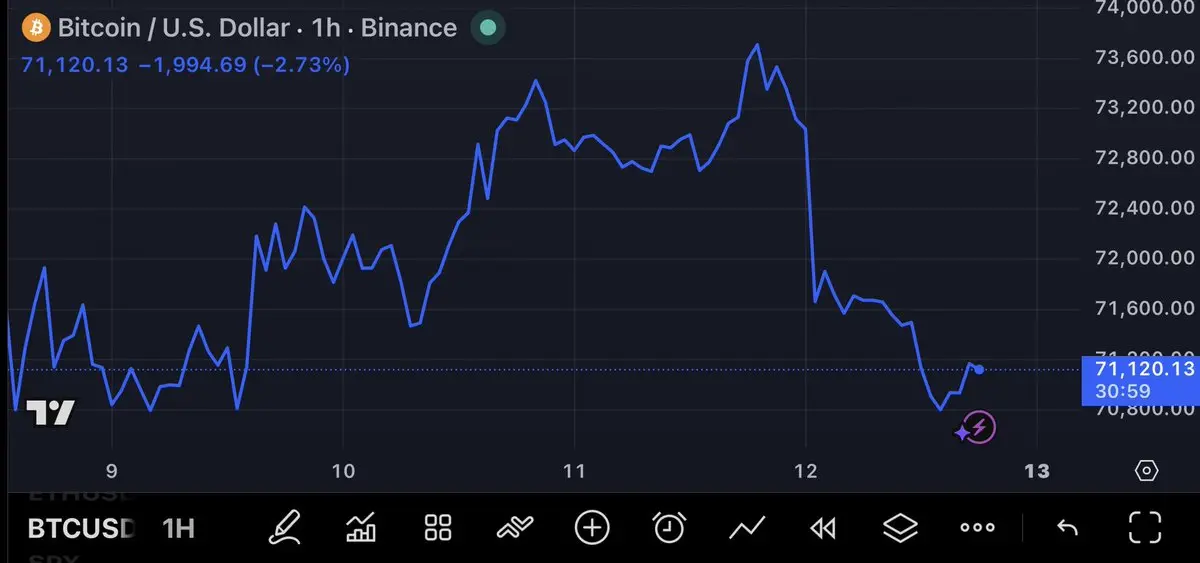1200x563 pixels.
Task: Create an alert with the alarm clock icon
Action: (x=669, y=527)
